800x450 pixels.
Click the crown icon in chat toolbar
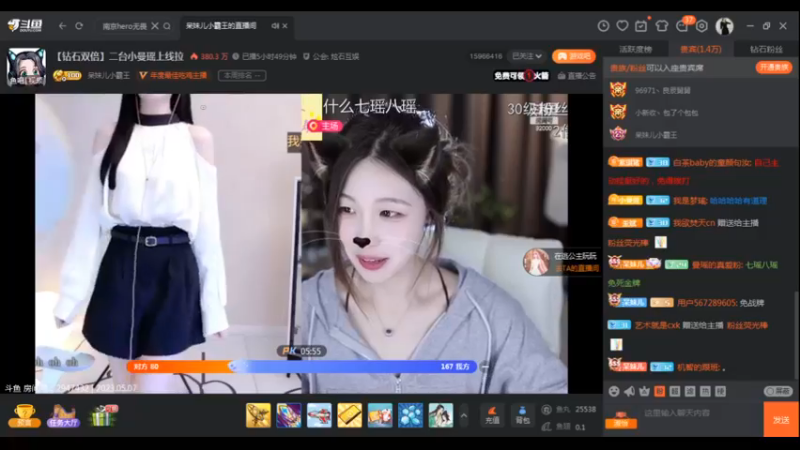tap(644, 391)
